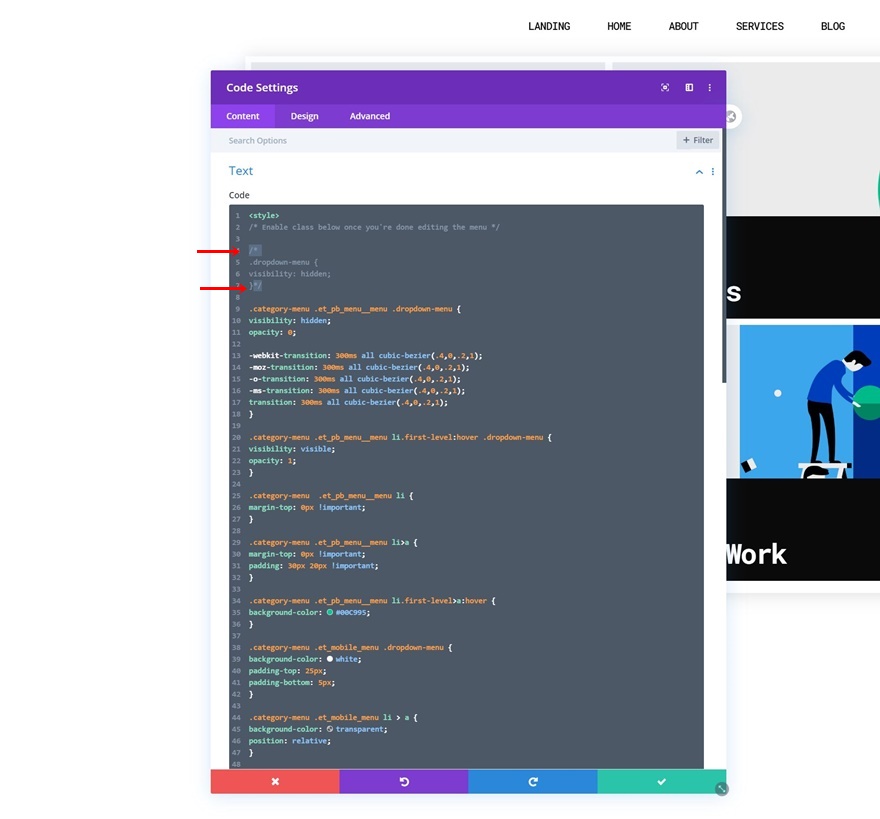The width and height of the screenshot is (880, 819).
Task: Collapse the Text section chevron
Action: [699, 172]
